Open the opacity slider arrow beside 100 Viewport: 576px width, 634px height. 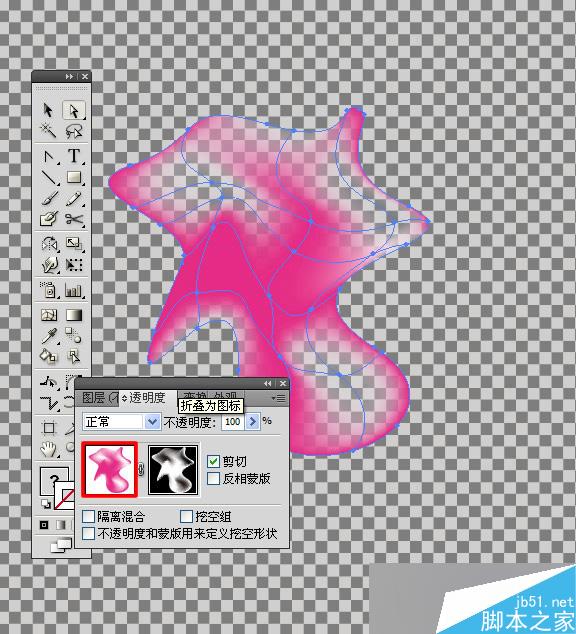pos(253,422)
